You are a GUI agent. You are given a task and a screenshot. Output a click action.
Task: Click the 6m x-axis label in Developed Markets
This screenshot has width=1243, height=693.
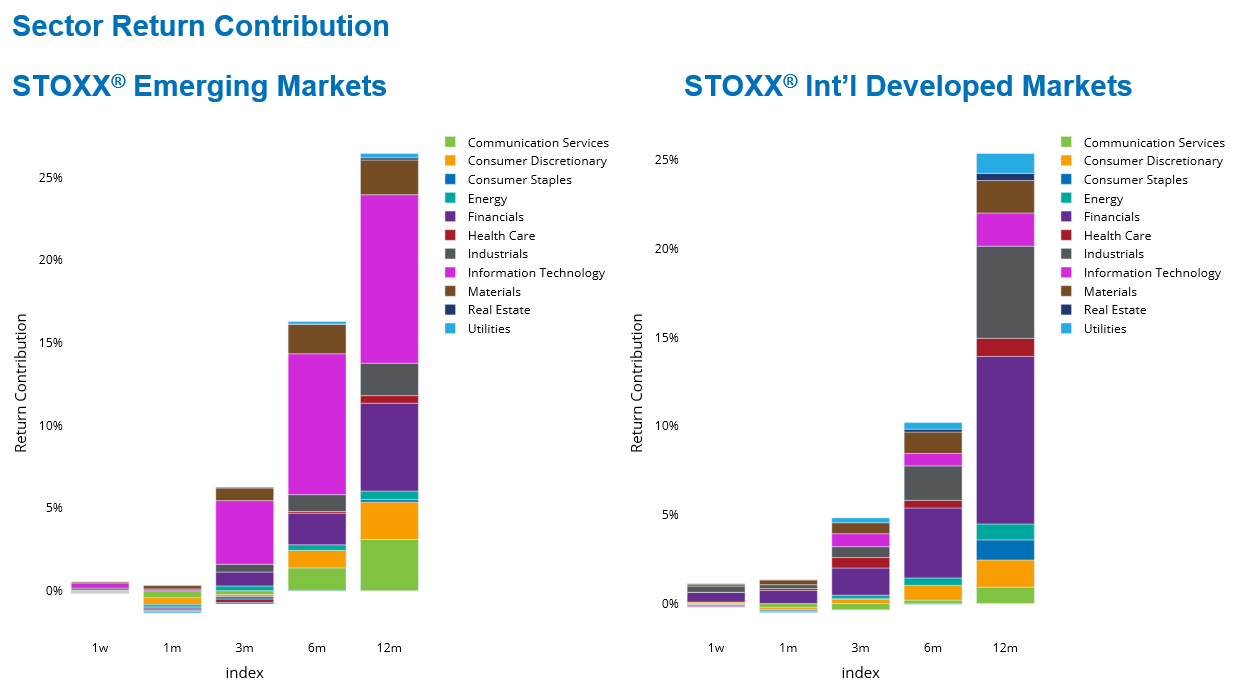[x=933, y=648]
